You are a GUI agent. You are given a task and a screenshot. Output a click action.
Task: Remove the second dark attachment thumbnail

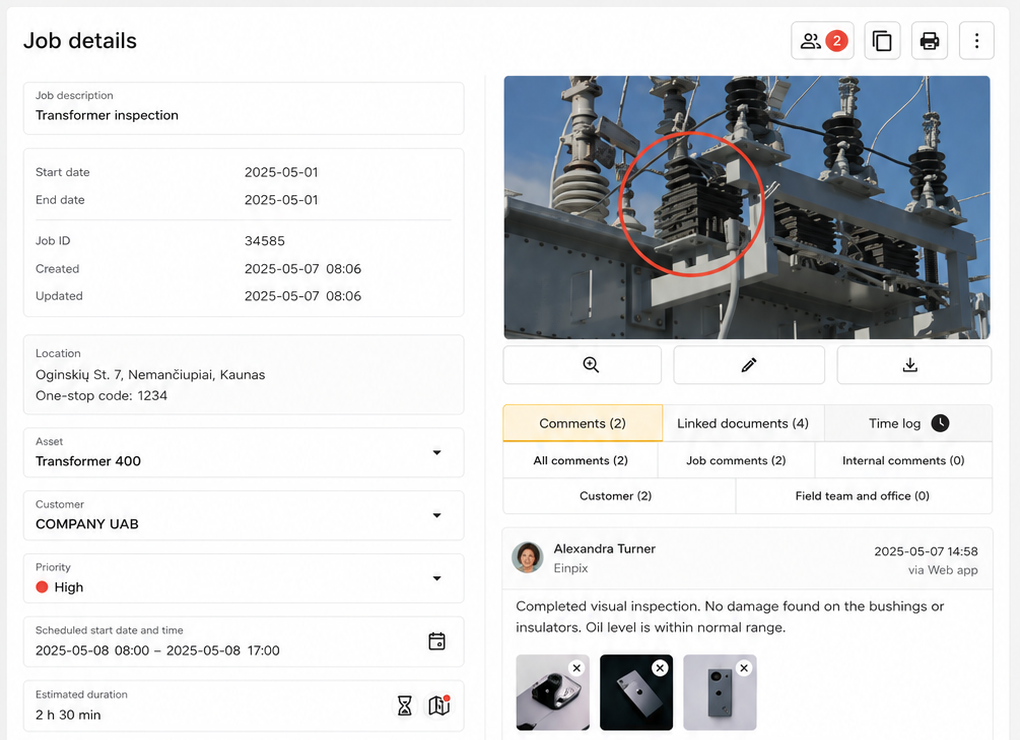pos(660,668)
